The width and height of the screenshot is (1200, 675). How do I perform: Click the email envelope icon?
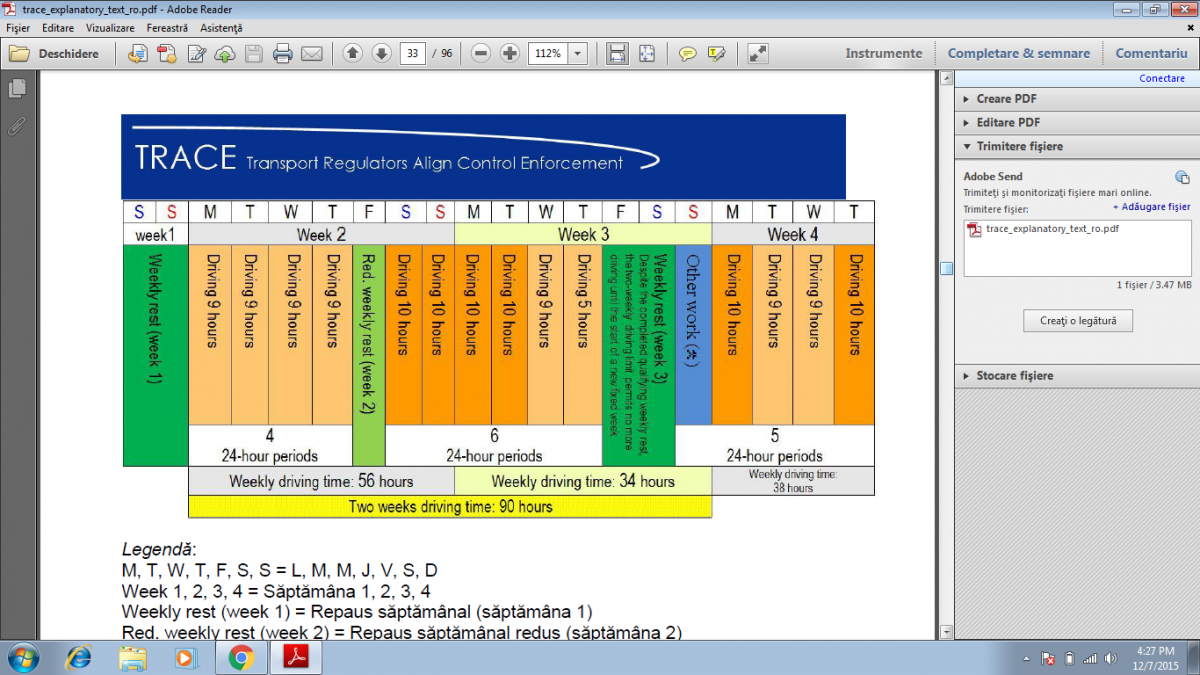click(x=312, y=54)
